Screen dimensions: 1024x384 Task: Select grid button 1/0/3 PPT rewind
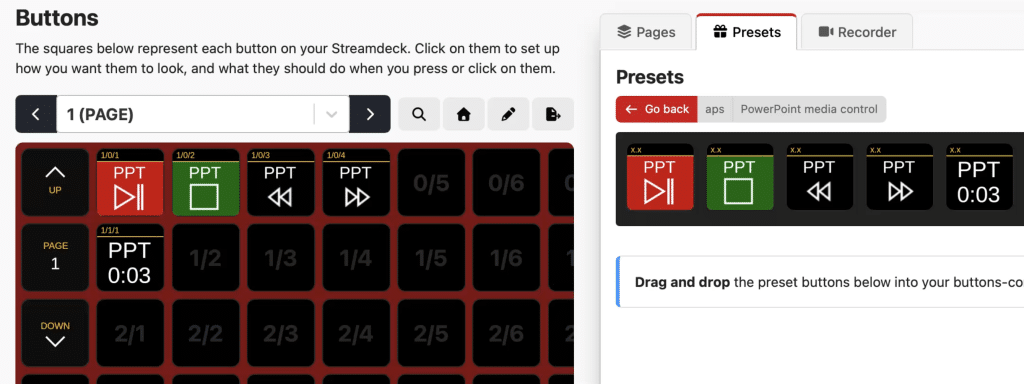(x=280, y=182)
